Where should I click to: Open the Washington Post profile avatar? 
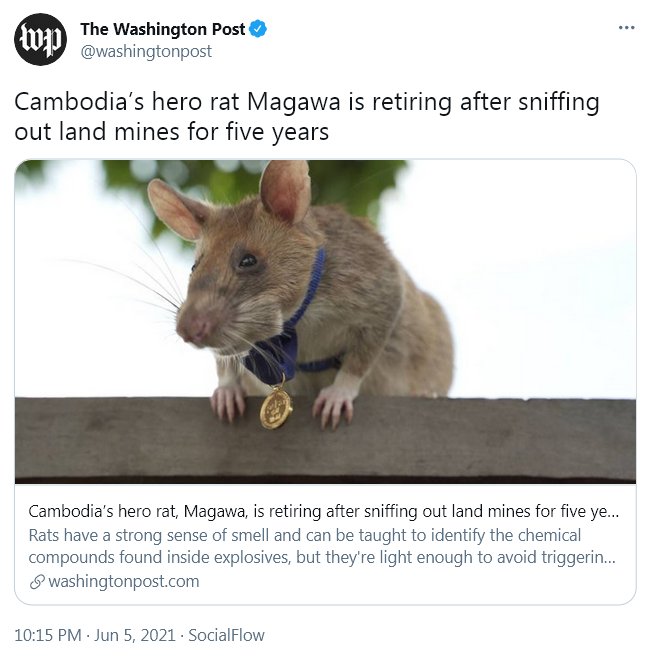[x=40, y=39]
